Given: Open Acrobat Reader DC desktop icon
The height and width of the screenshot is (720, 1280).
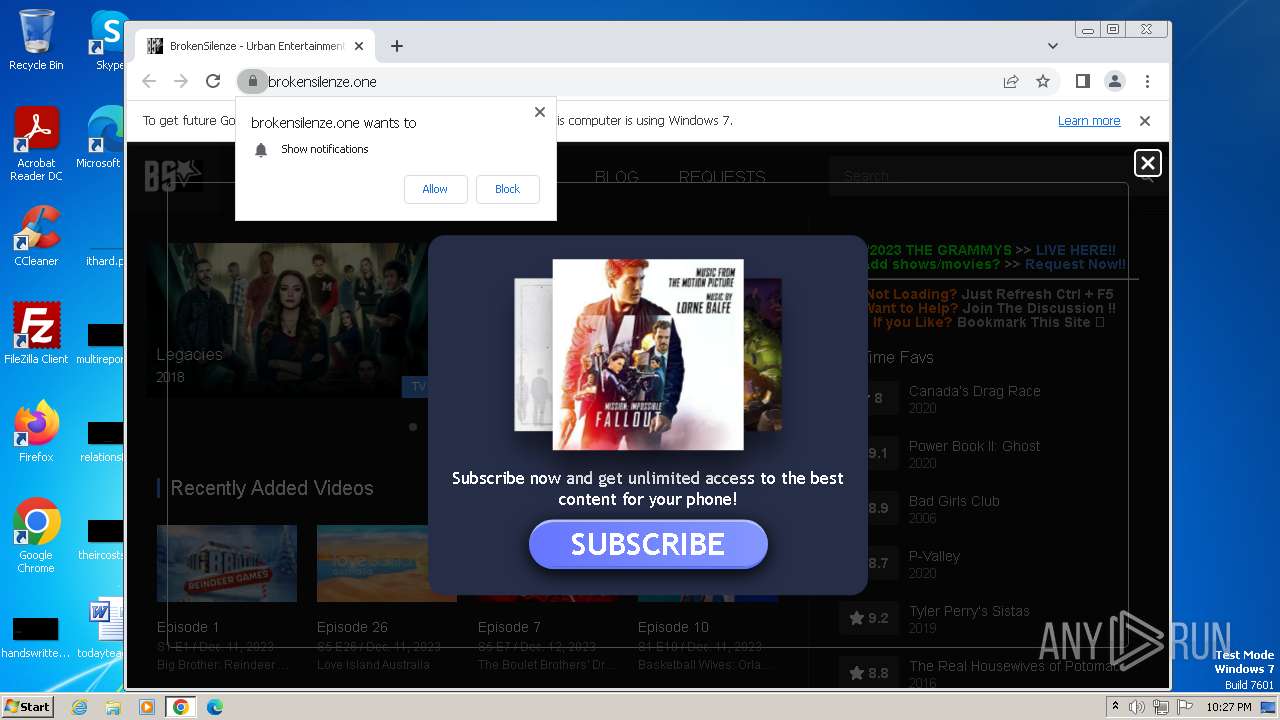Looking at the screenshot, I should coord(36,144).
